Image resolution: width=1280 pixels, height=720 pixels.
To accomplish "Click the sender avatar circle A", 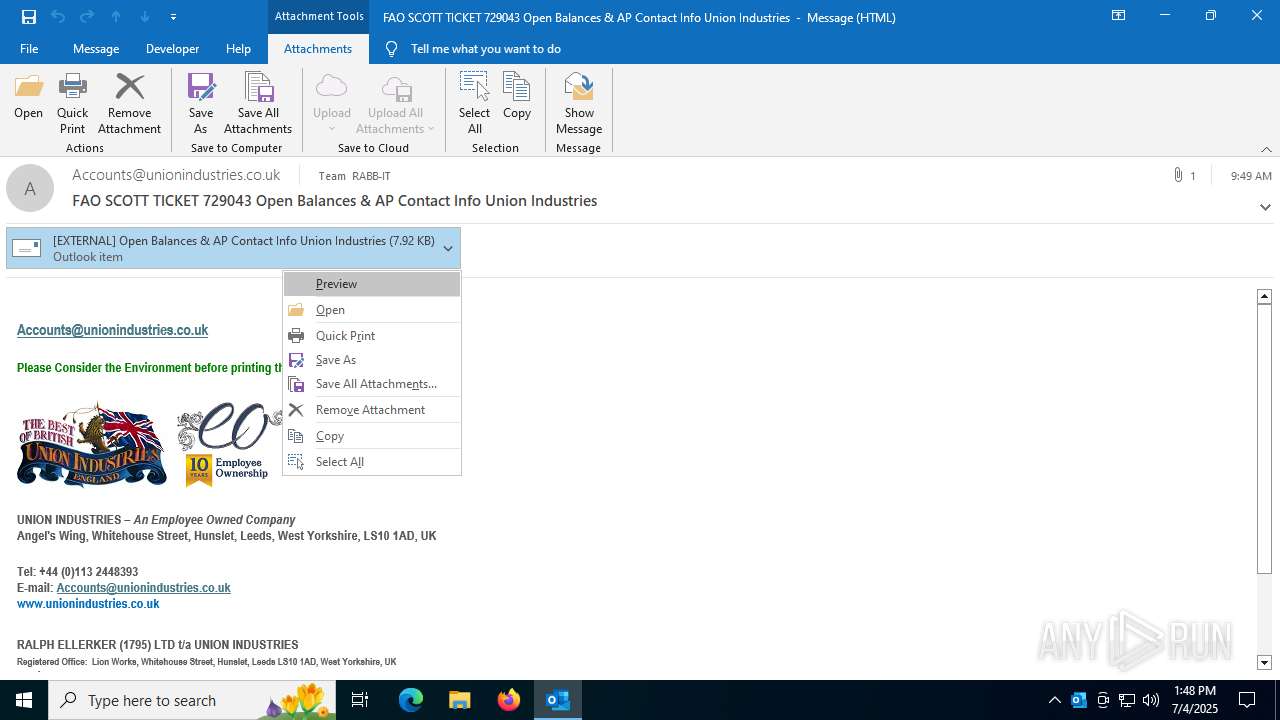I will click(30, 188).
